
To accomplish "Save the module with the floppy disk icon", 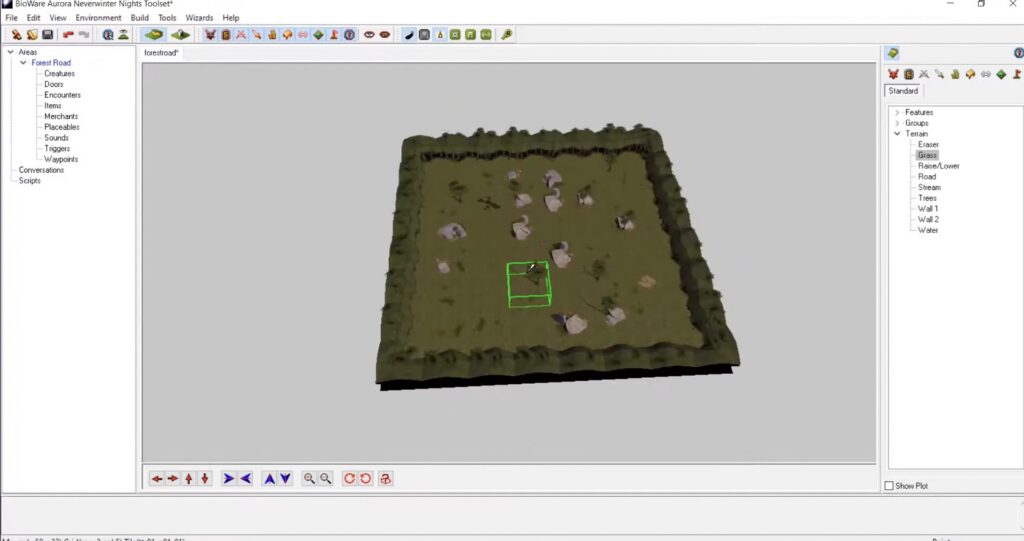I will pos(48,35).
